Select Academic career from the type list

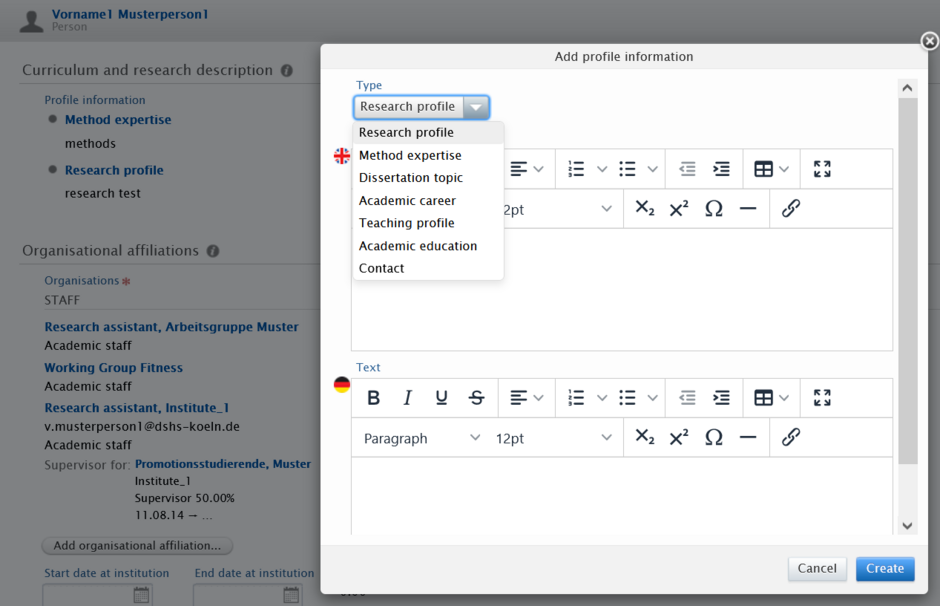click(x=428, y=201)
